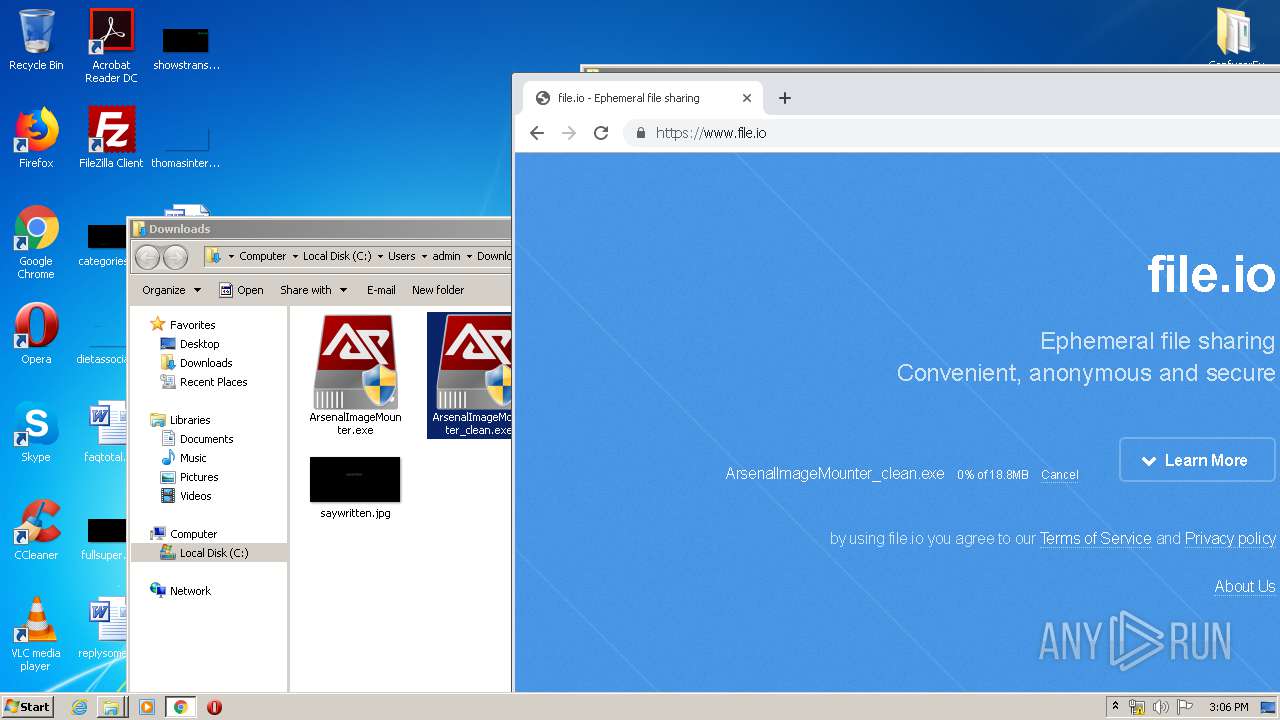The width and height of the screenshot is (1280, 720).
Task: Open Privacy policy link
Action: (x=1230, y=539)
